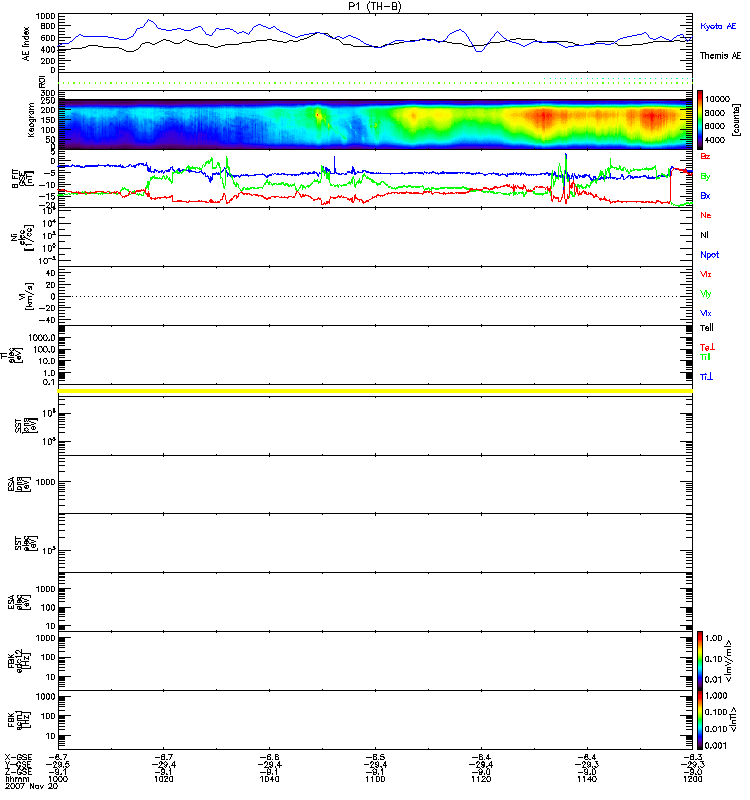This screenshot has width=750, height=800.
Task: Click the red Bz legend label
Action: (x=705, y=156)
